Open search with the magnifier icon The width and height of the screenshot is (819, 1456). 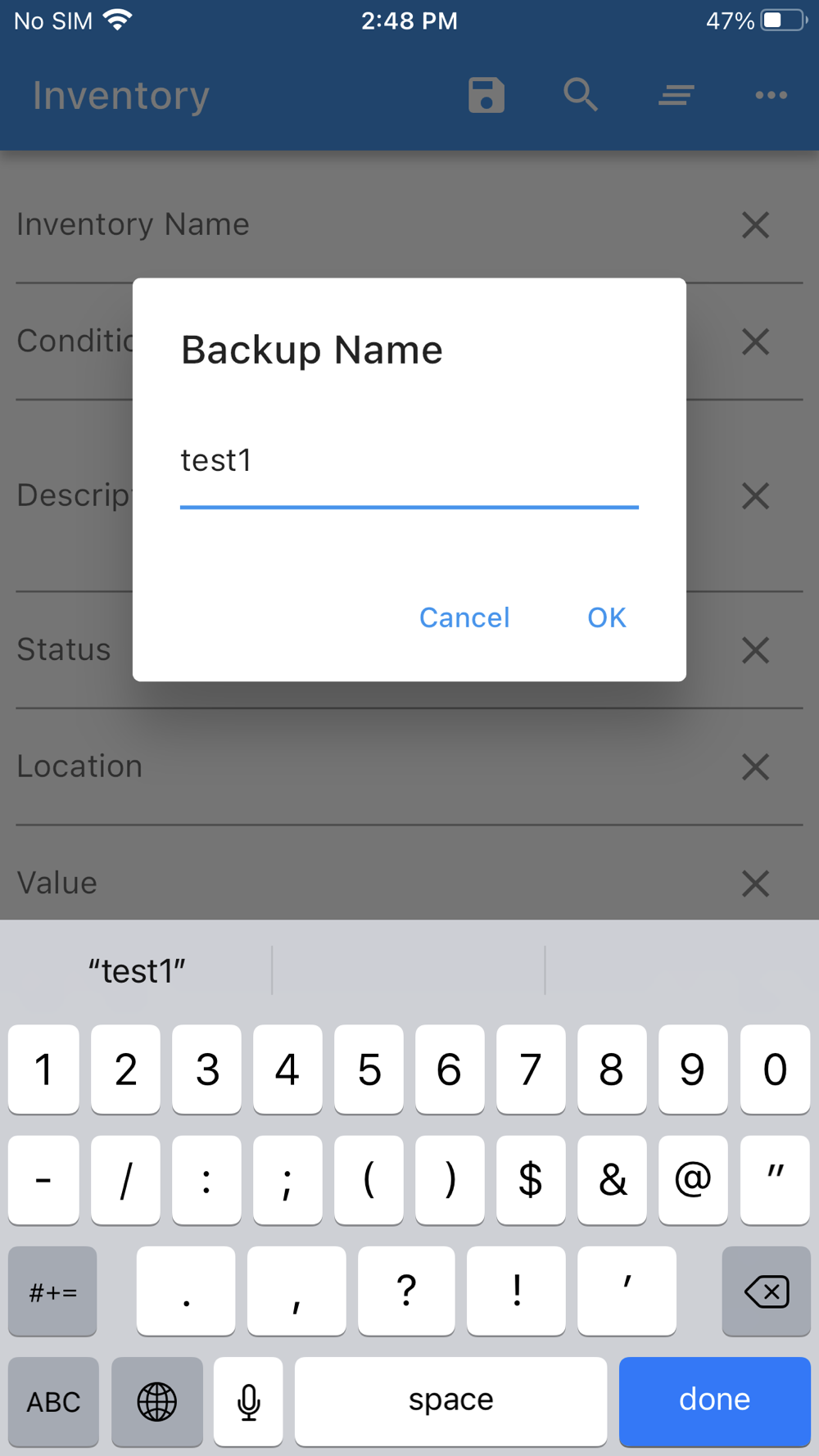point(581,96)
